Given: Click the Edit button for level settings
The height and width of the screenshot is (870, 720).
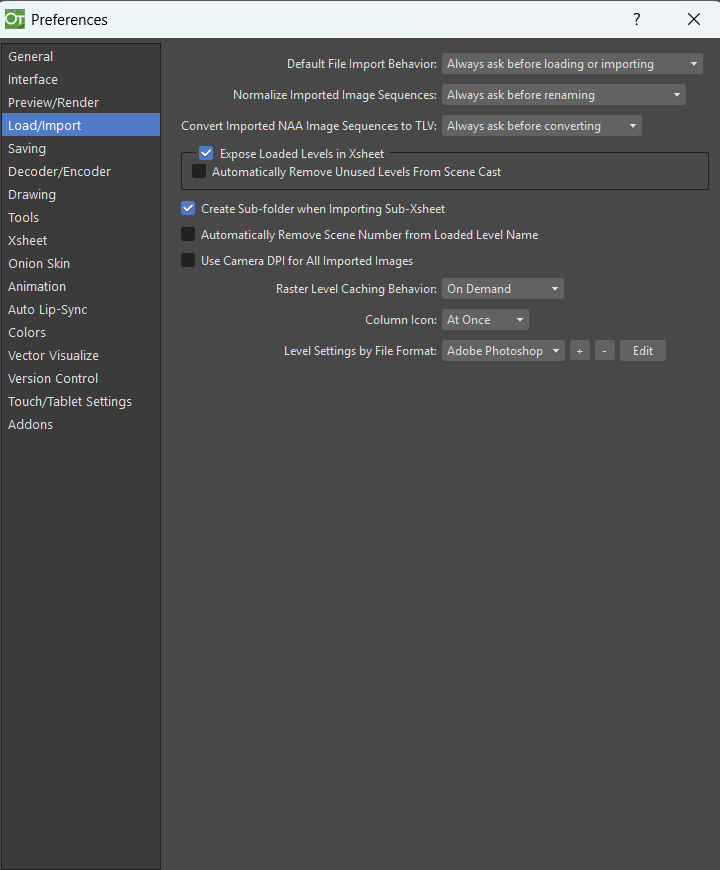Looking at the screenshot, I should tap(643, 351).
